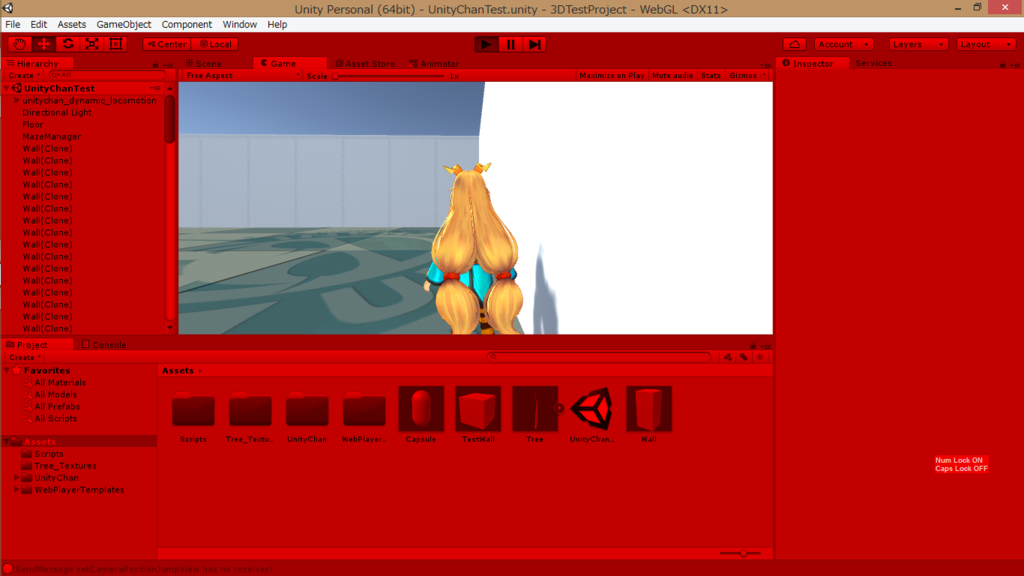
Task: Open the Layers dropdown
Action: 918,44
